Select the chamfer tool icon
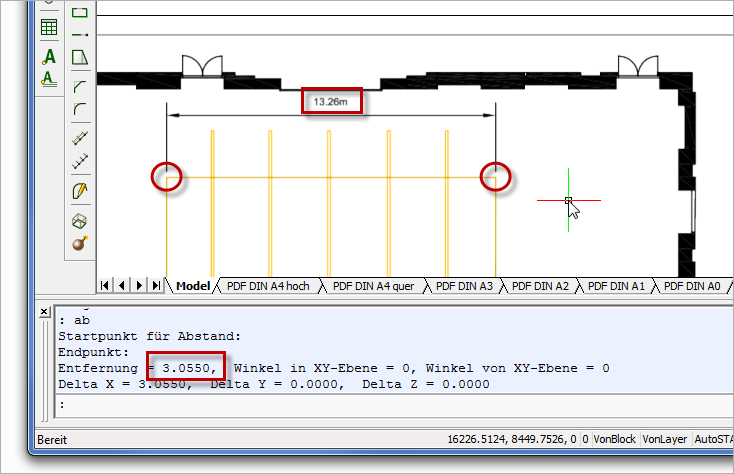 (x=80, y=84)
